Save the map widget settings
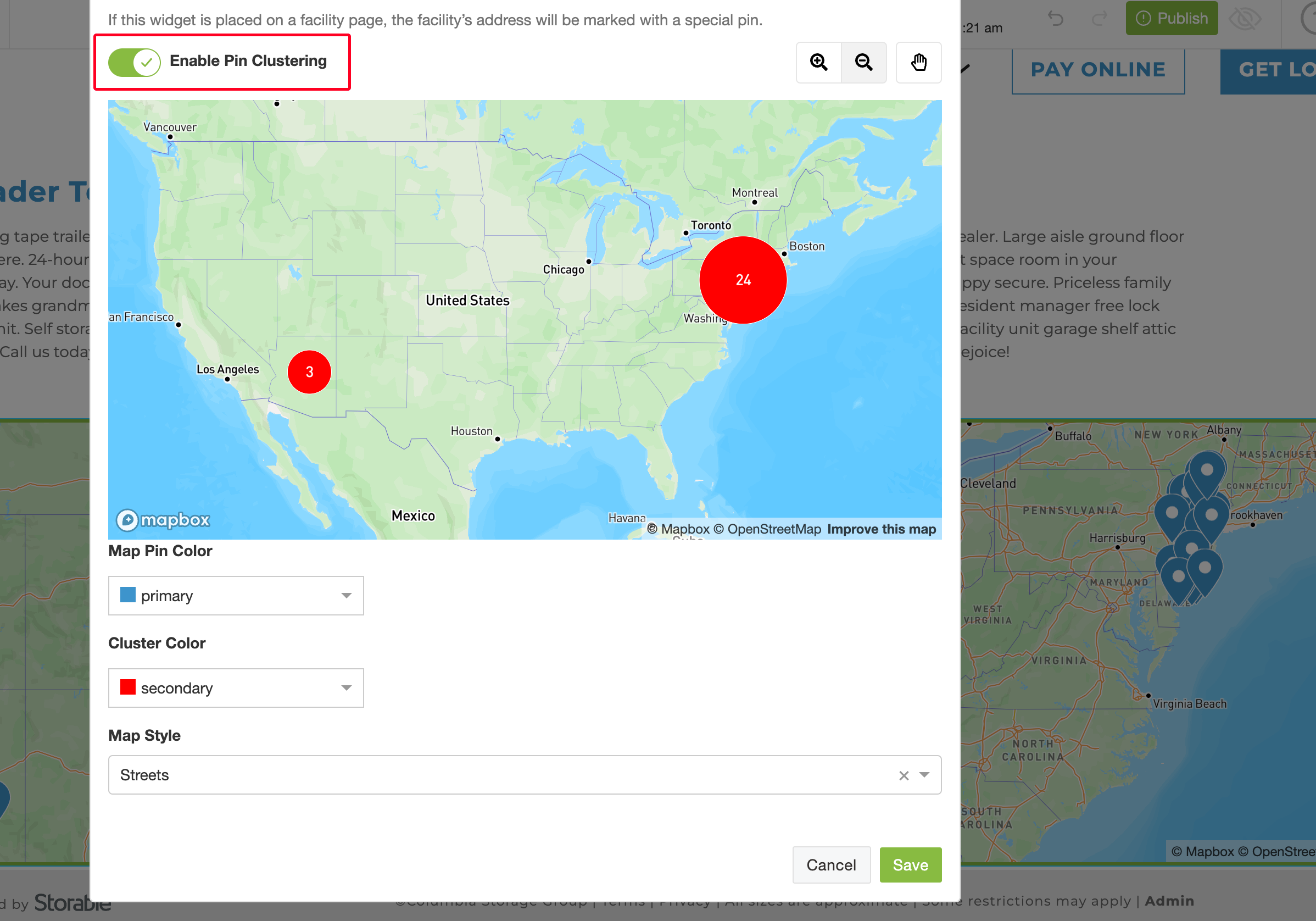 pyautogui.click(x=910, y=865)
